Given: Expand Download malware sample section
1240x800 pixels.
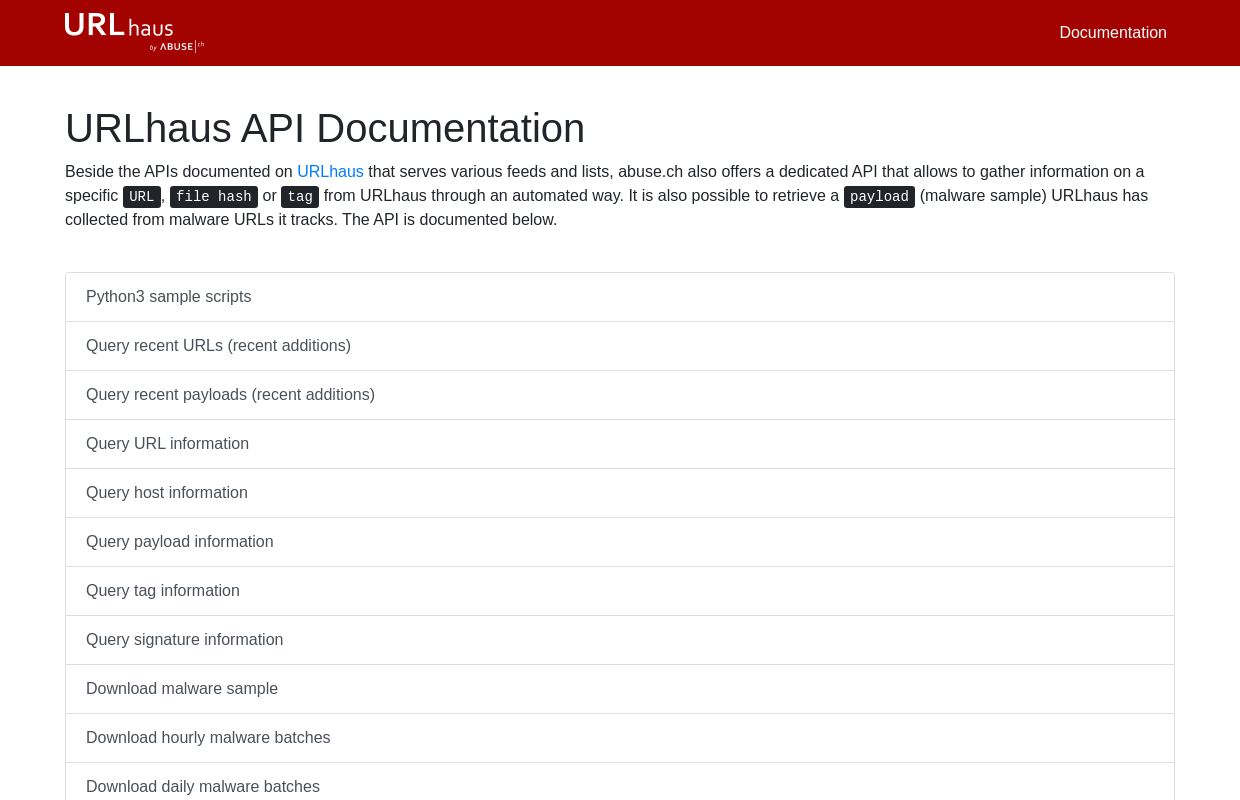Looking at the screenshot, I should pyautogui.click(x=620, y=689).
